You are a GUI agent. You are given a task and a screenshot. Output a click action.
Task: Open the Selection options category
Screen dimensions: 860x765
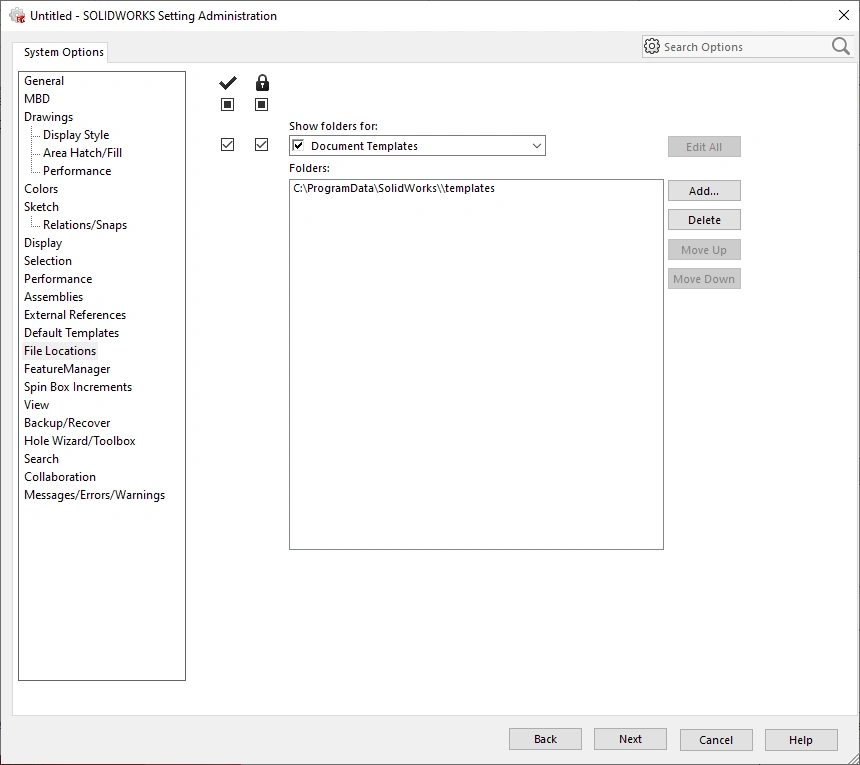(x=48, y=261)
